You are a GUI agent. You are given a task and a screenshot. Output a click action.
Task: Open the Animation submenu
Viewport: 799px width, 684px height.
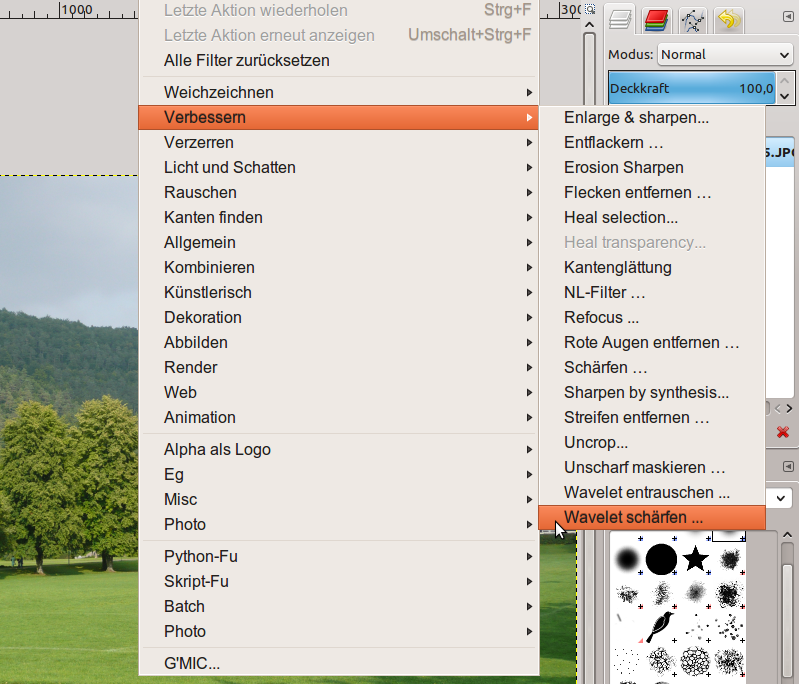(338, 417)
